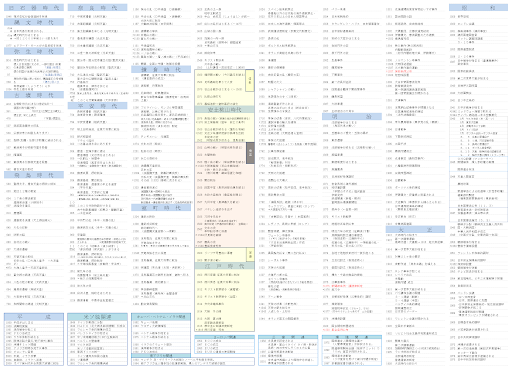Select the 飛鳥時代 era heading

34,175
